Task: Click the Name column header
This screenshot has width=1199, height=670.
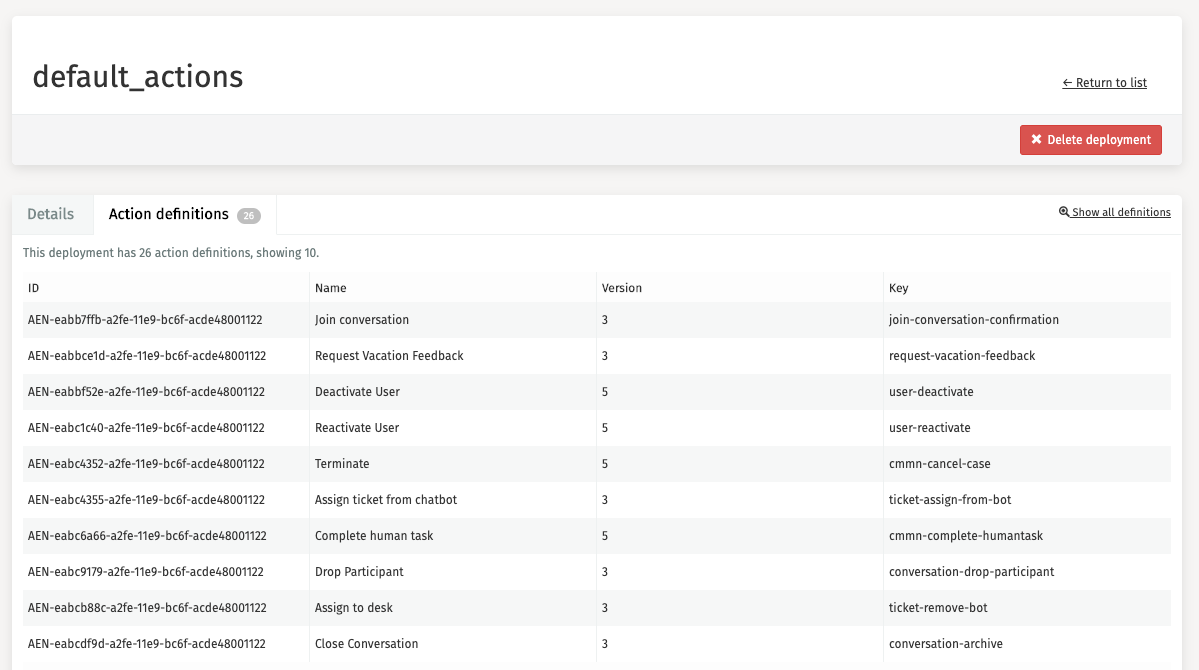Action: coord(330,288)
